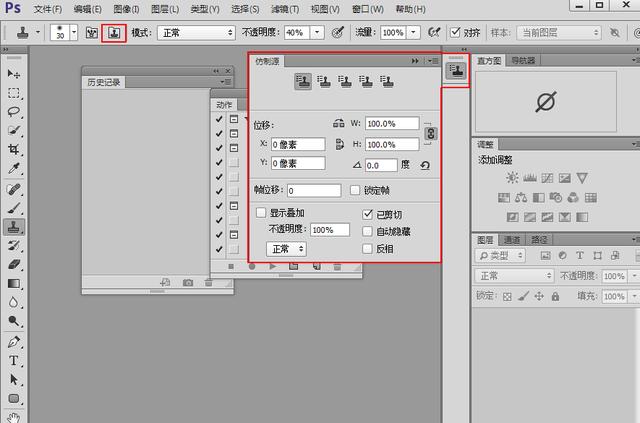
Task: Flip clone source vertically
Action: 340,144
